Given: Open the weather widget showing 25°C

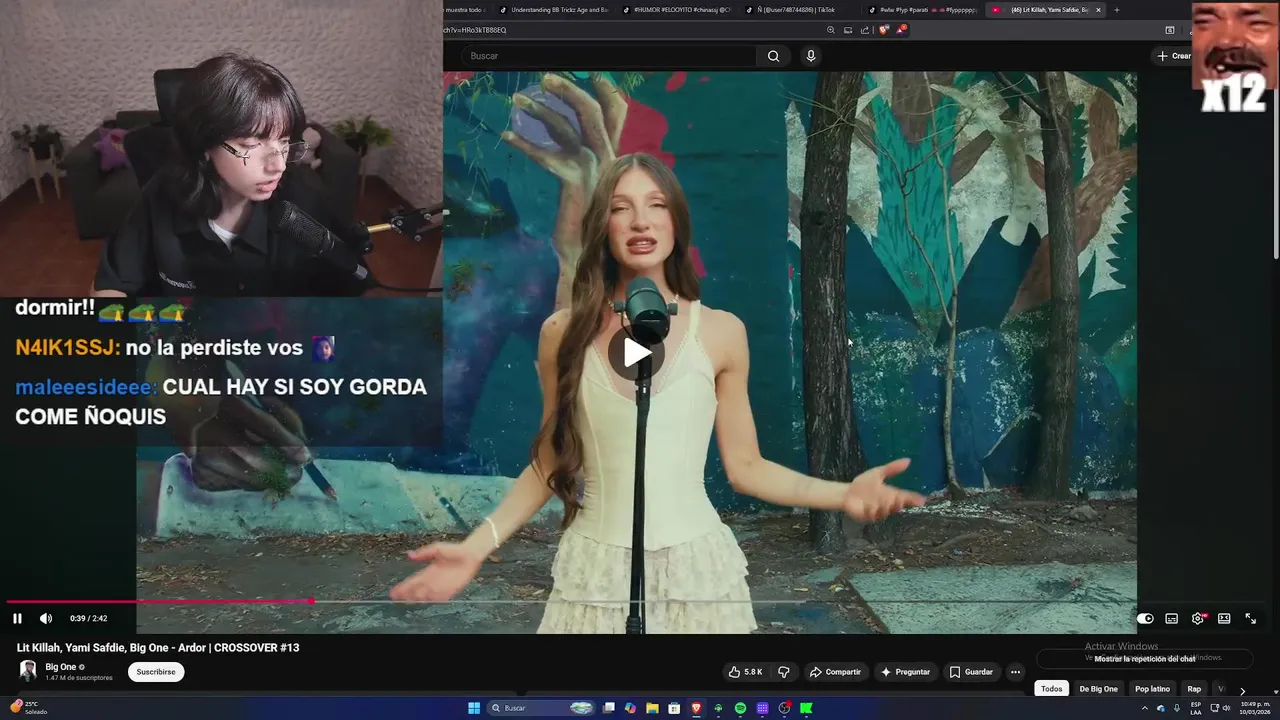Looking at the screenshot, I should click(27, 707).
